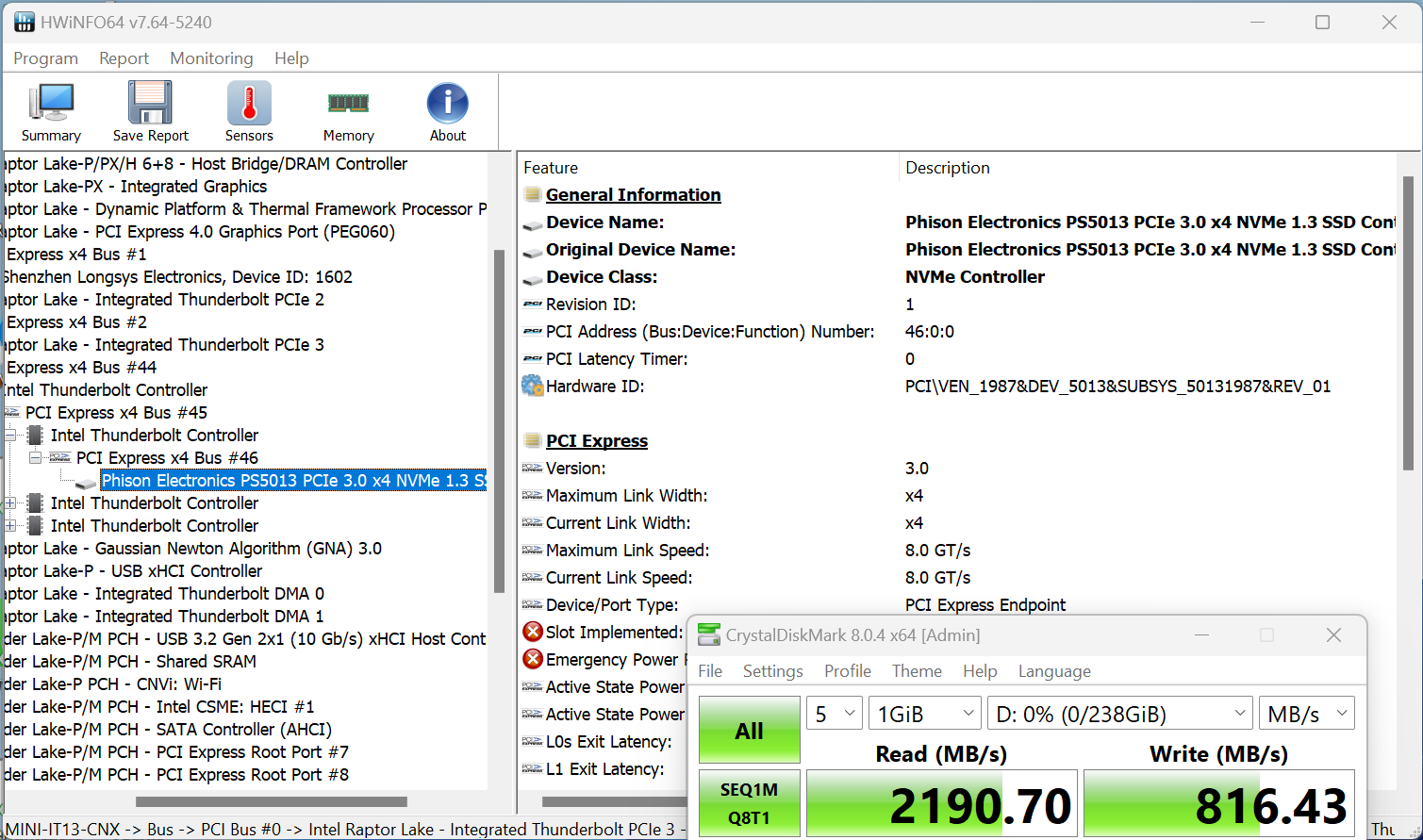This screenshot has width=1423, height=840.
Task: Click the SEQ1M Q8T1 test button
Action: [x=750, y=803]
